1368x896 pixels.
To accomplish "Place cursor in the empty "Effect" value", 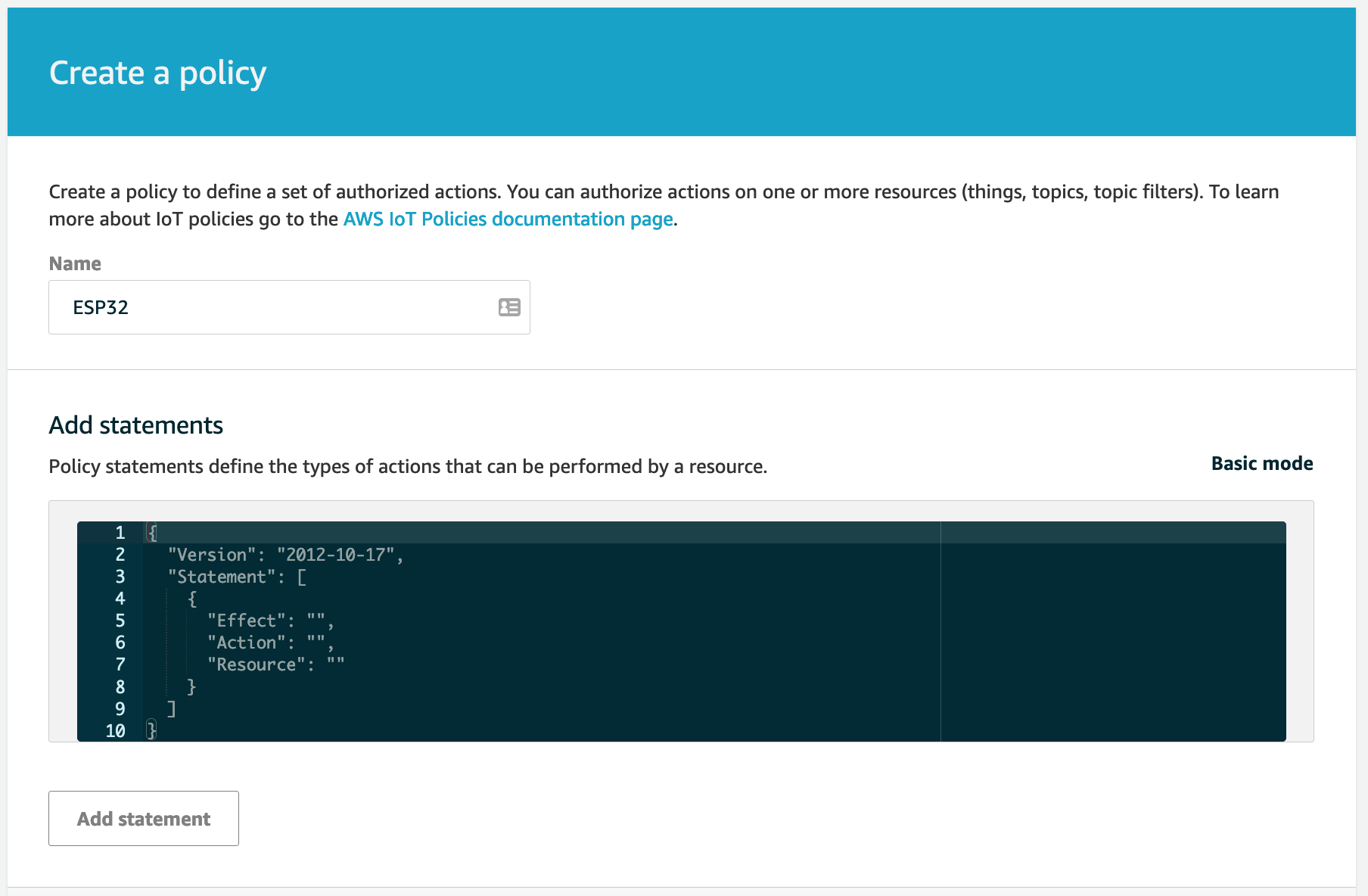I will pos(316,621).
